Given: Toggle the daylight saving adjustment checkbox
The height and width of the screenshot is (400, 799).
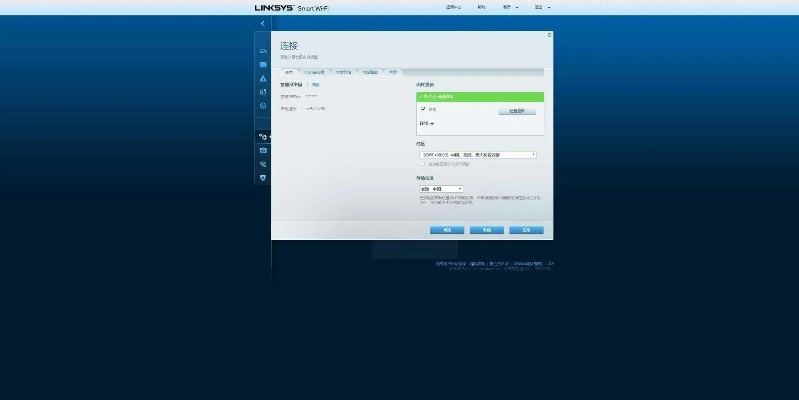Looking at the screenshot, I should click(423, 164).
